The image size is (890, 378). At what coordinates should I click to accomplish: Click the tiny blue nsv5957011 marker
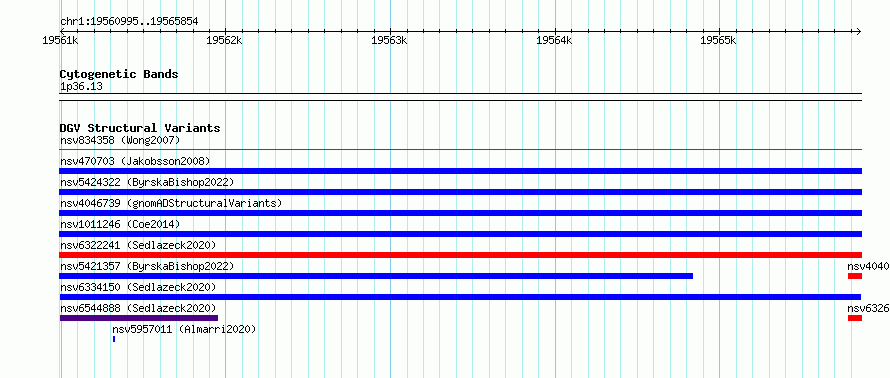pyautogui.click(x=114, y=339)
